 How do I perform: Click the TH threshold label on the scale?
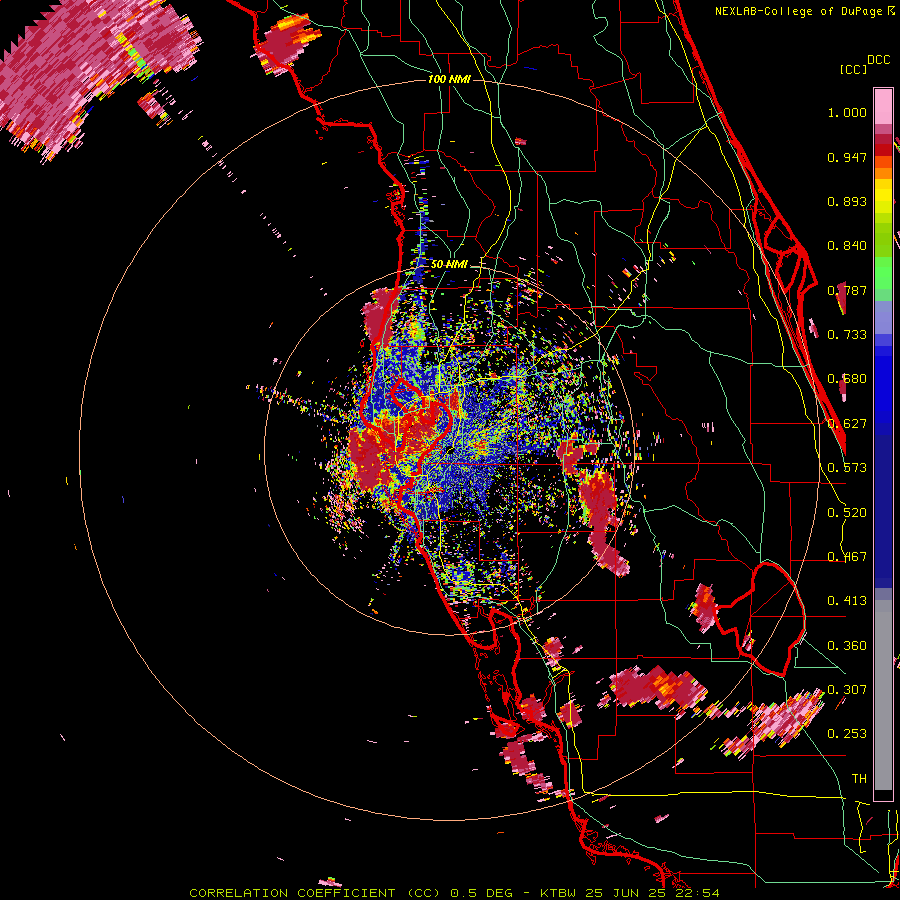(x=859, y=779)
